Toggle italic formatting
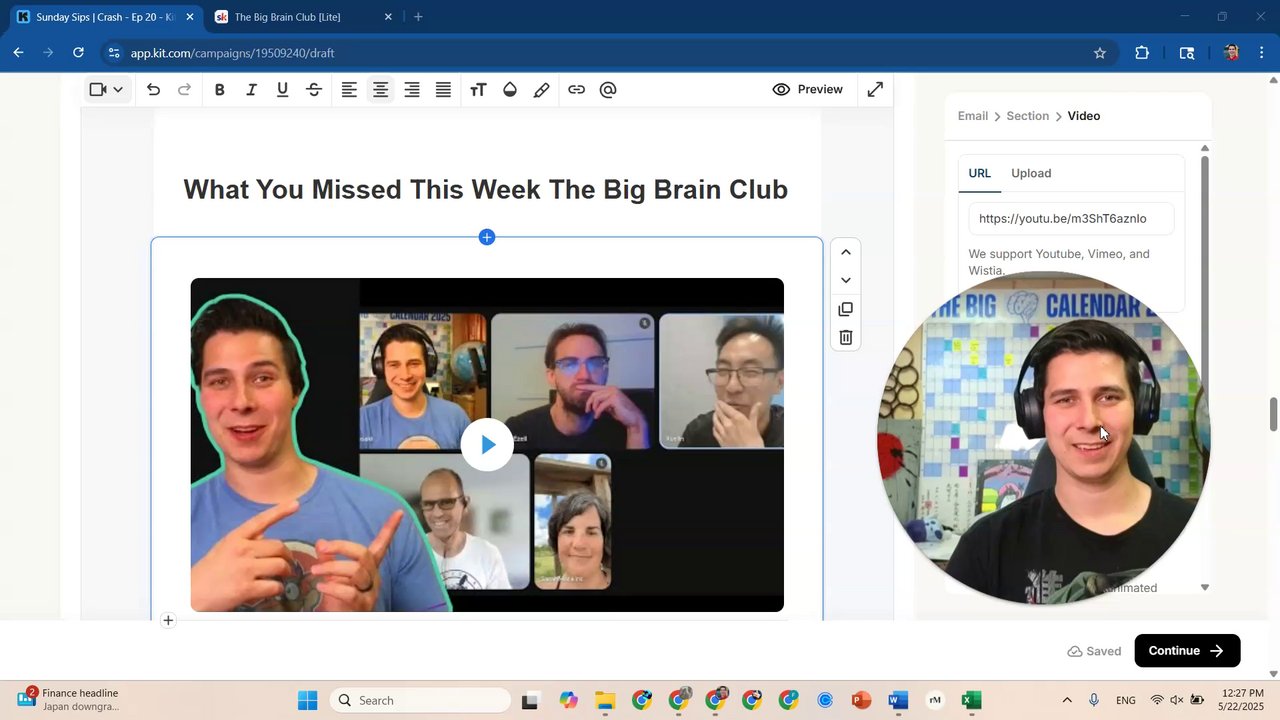This screenshot has width=1280, height=720. (x=251, y=90)
